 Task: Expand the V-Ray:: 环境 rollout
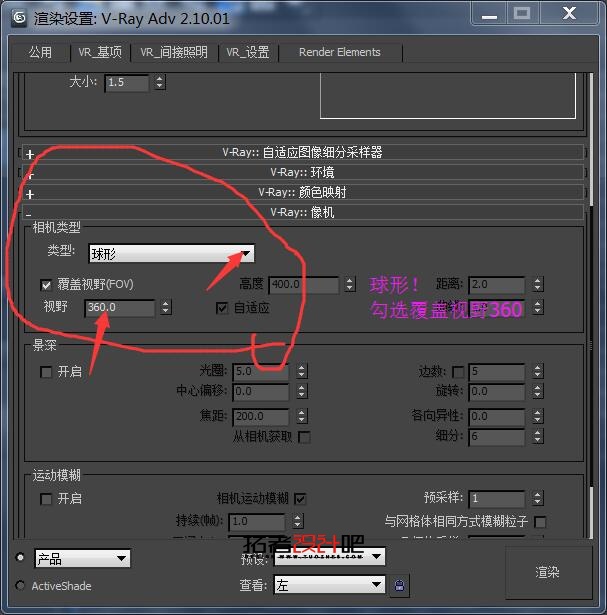pyautogui.click(x=302, y=172)
